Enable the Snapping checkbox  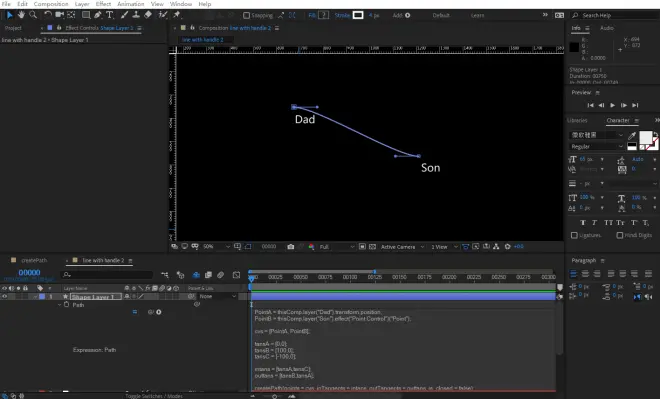(247, 15)
